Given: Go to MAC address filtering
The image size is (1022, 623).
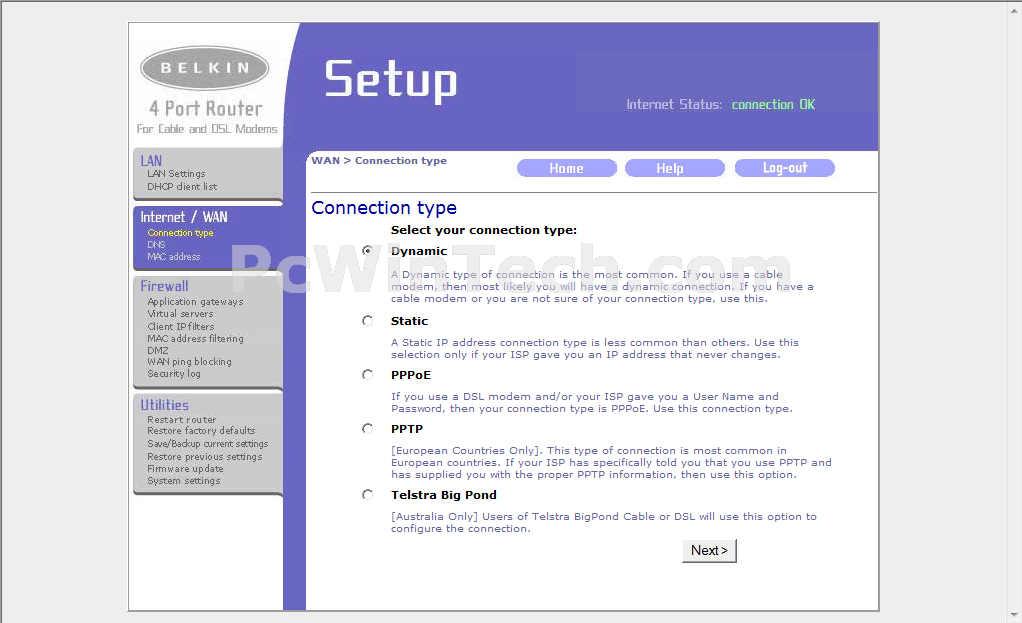Looking at the screenshot, I should point(195,339).
